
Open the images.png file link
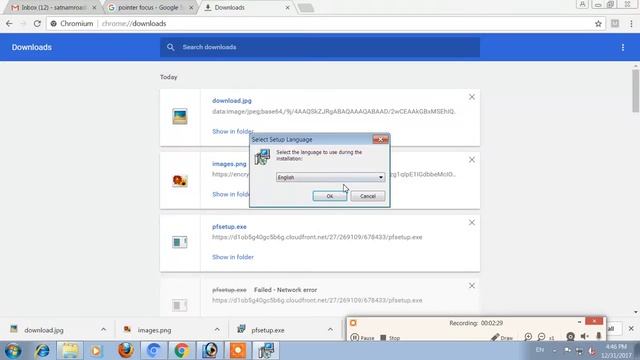[229, 164]
